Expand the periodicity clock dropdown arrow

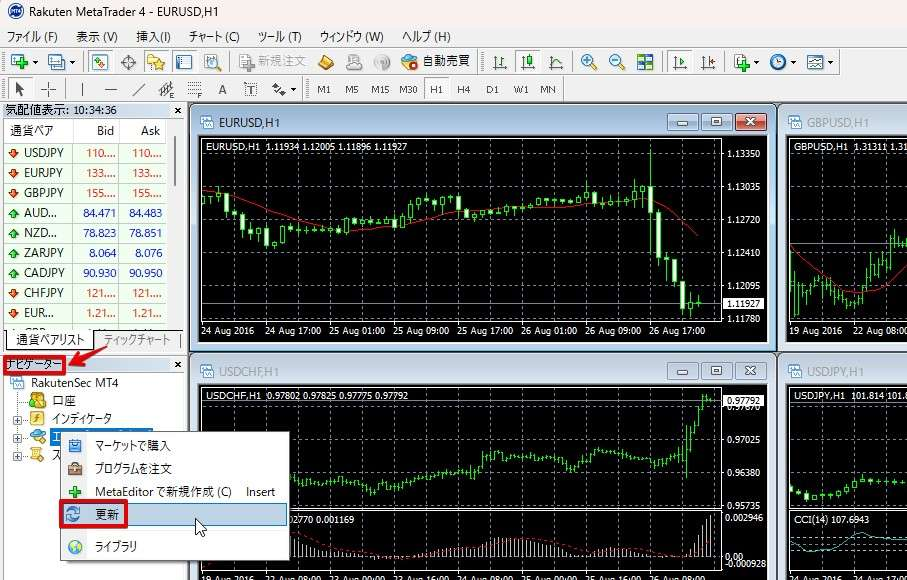pos(793,62)
